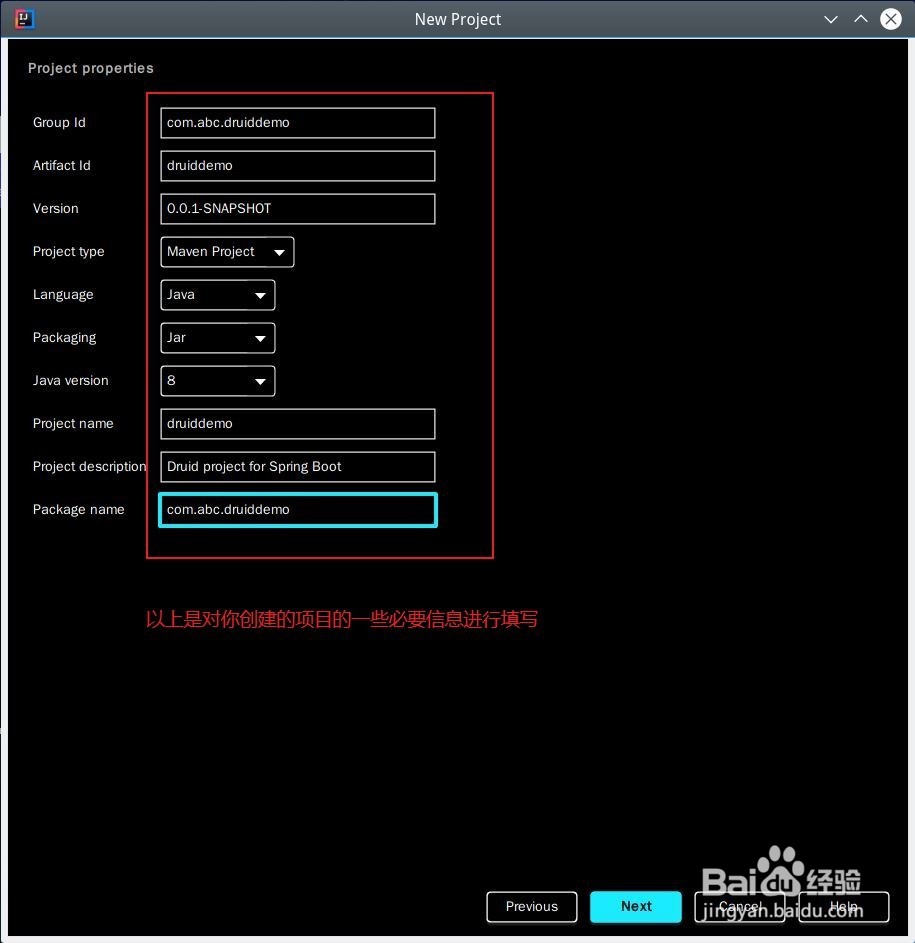Viewport: 915px width, 943px height.
Task: Open the Project type dropdown
Action: pyautogui.click(x=227, y=251)
